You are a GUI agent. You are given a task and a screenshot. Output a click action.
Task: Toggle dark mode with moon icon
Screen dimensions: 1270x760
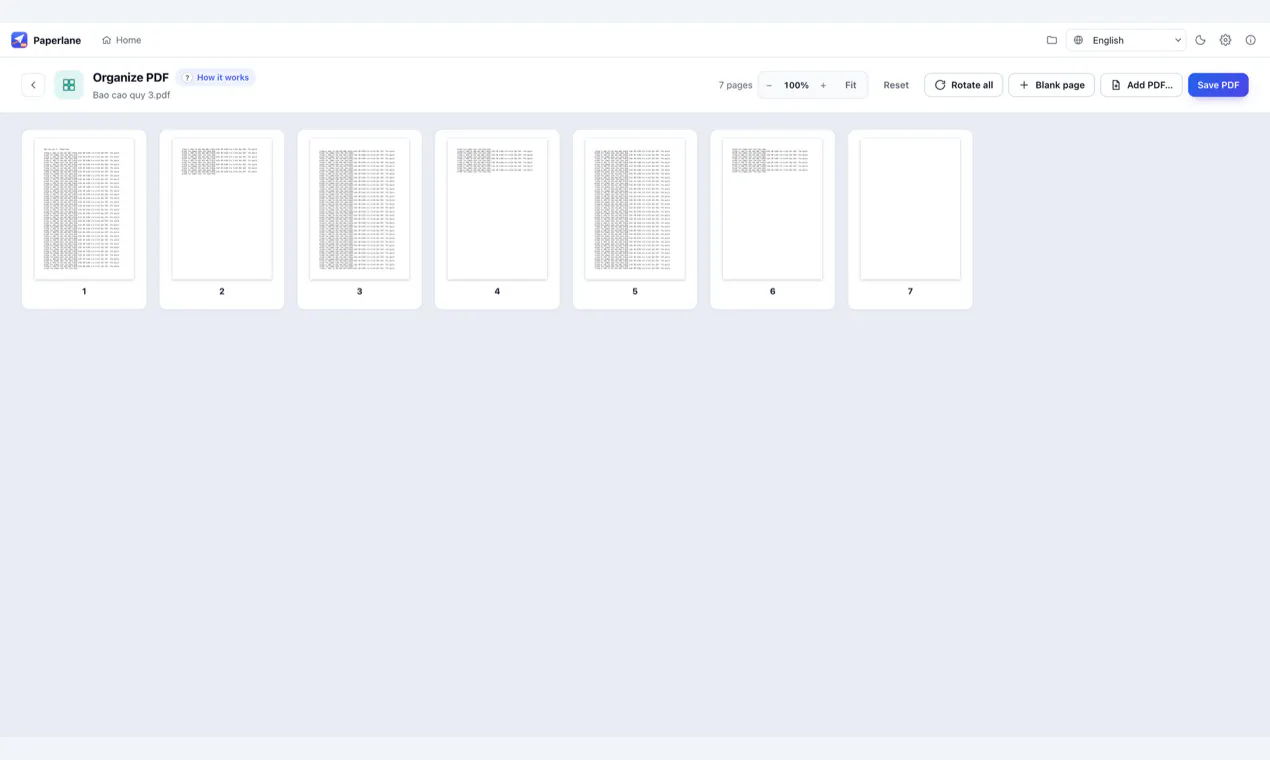click(1200, 40)
